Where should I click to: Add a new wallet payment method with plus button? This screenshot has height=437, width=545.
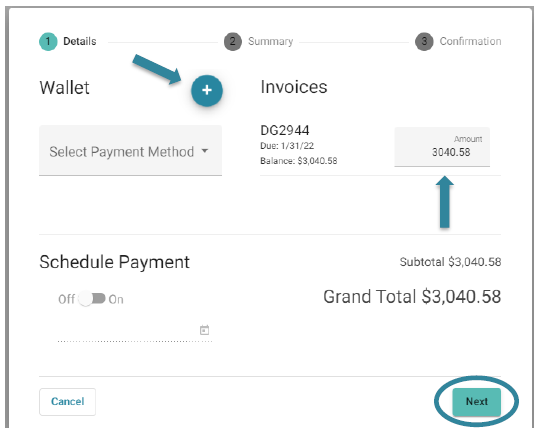(207, 90)
